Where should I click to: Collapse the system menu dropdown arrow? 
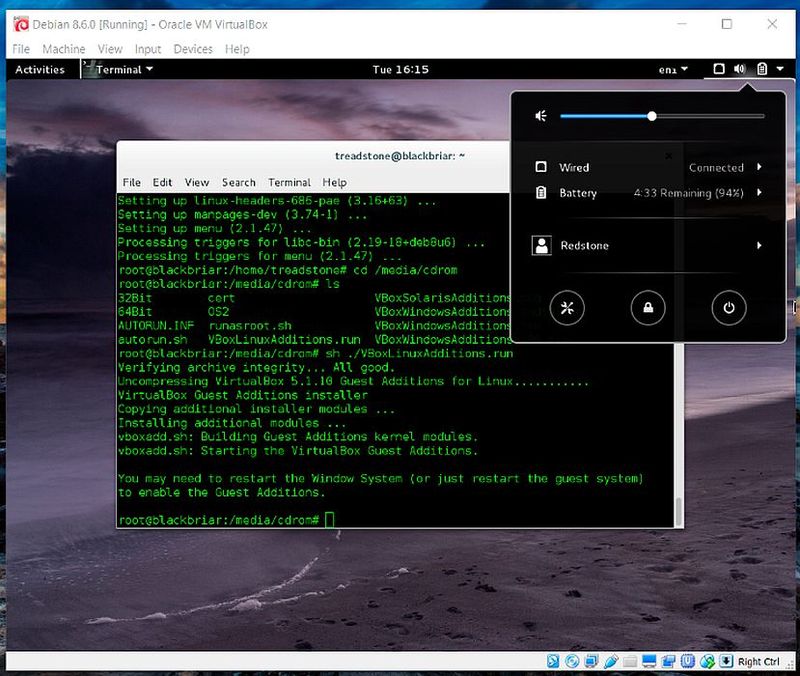pyautogui.click(x=780, y=69)
